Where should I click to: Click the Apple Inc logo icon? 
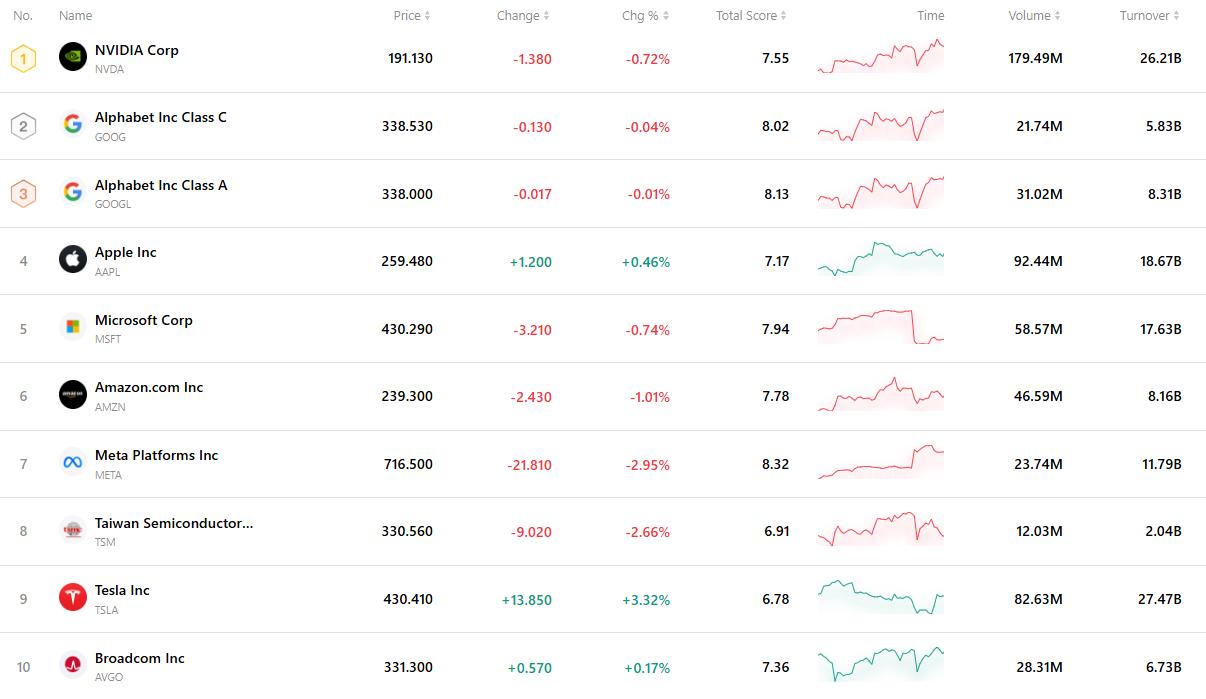point(73,260)
